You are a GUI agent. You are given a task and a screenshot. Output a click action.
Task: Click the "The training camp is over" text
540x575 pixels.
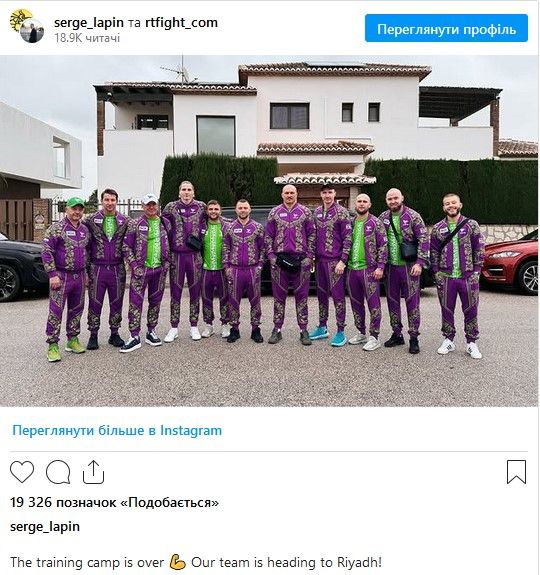[87, 562]
